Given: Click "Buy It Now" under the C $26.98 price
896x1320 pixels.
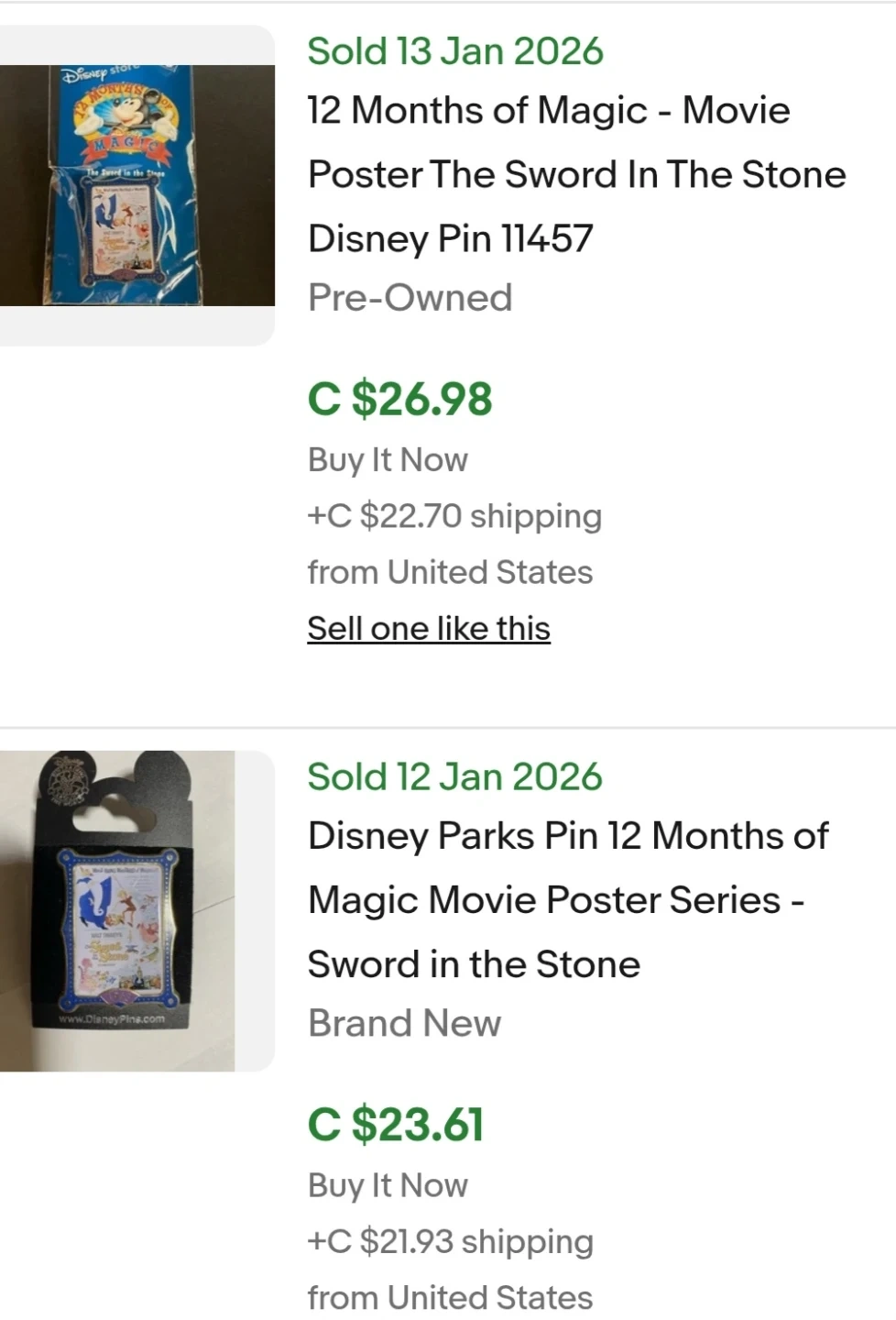Looking at the screenshot, I should 388,459.
